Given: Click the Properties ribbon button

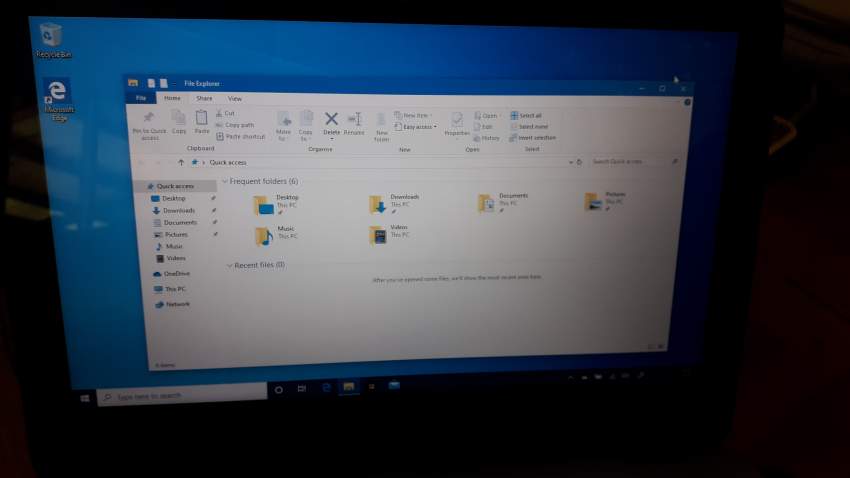Looking at the screenshot, I should pos(457,124).
